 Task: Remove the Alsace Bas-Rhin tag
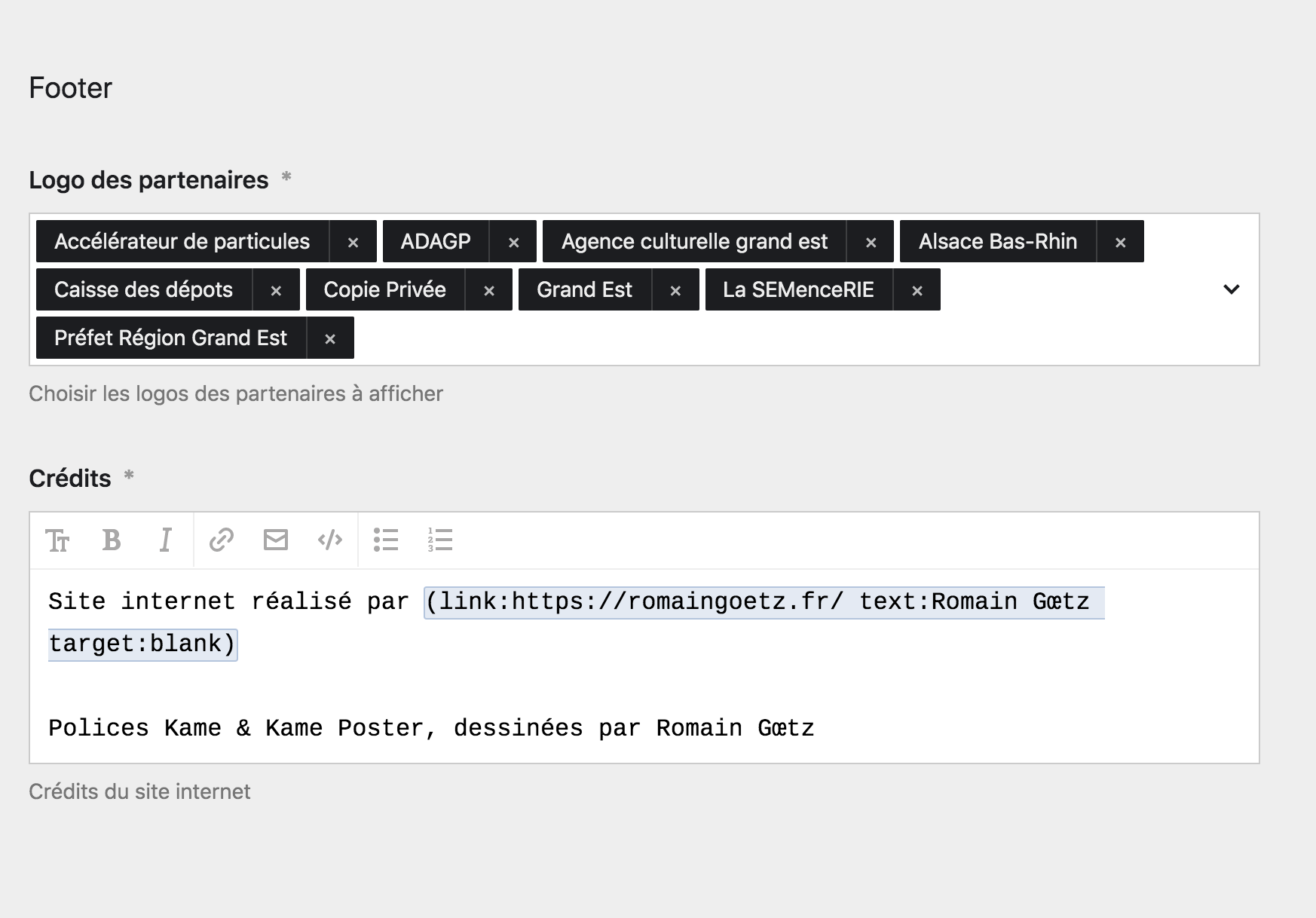[x=1119, y=241]
